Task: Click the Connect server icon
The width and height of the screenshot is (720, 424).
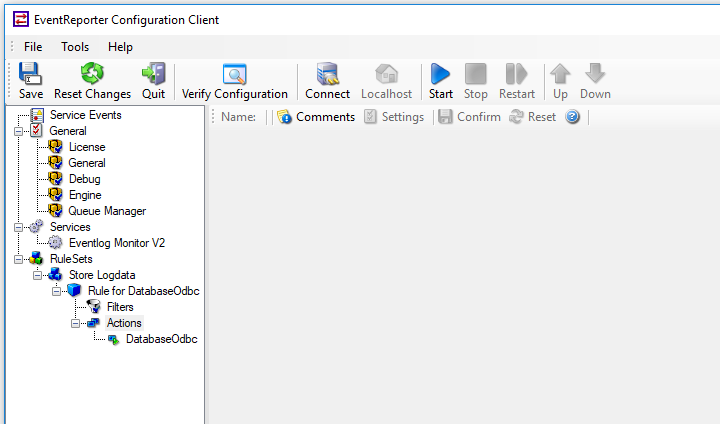Action: tap(327, 73)
